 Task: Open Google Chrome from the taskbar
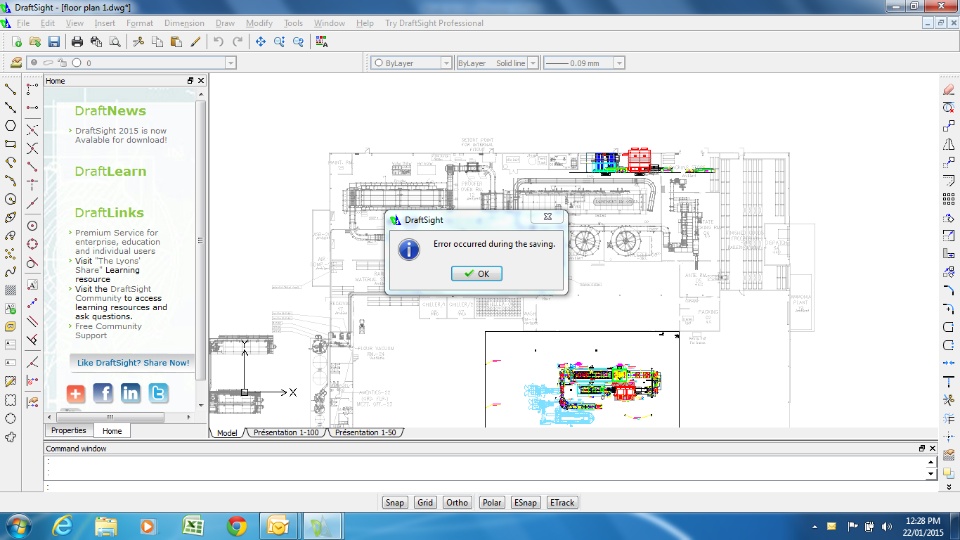236,526
